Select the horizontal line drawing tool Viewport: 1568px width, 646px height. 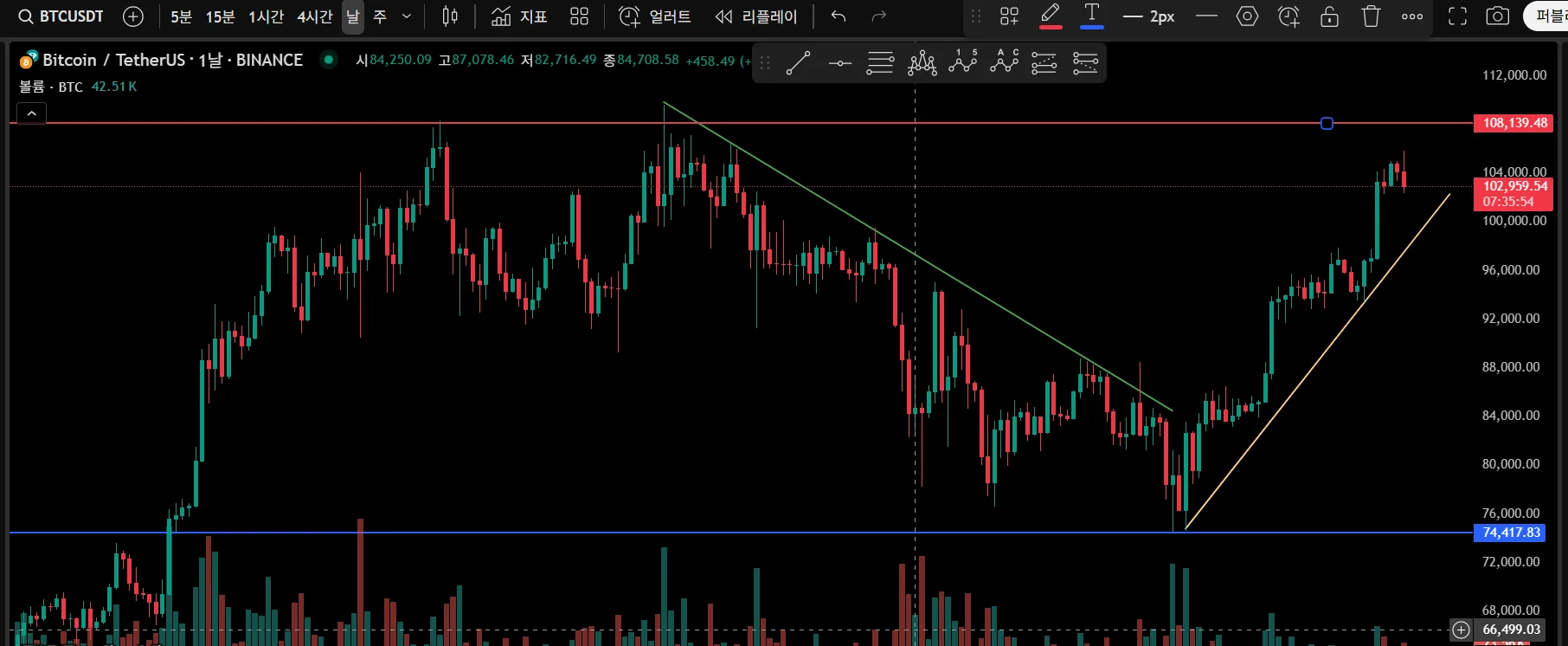[839, 63]
